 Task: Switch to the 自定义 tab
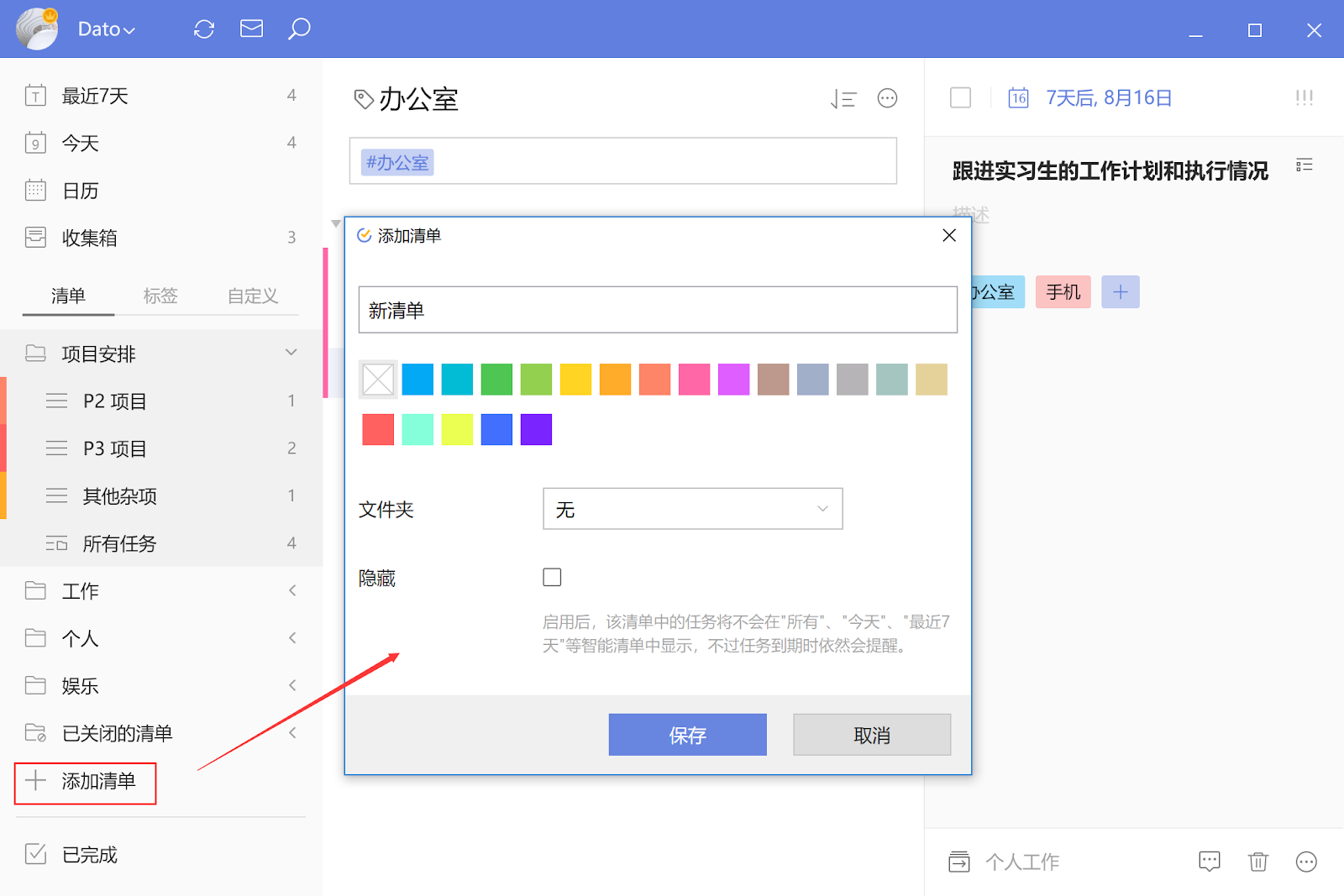253,296
